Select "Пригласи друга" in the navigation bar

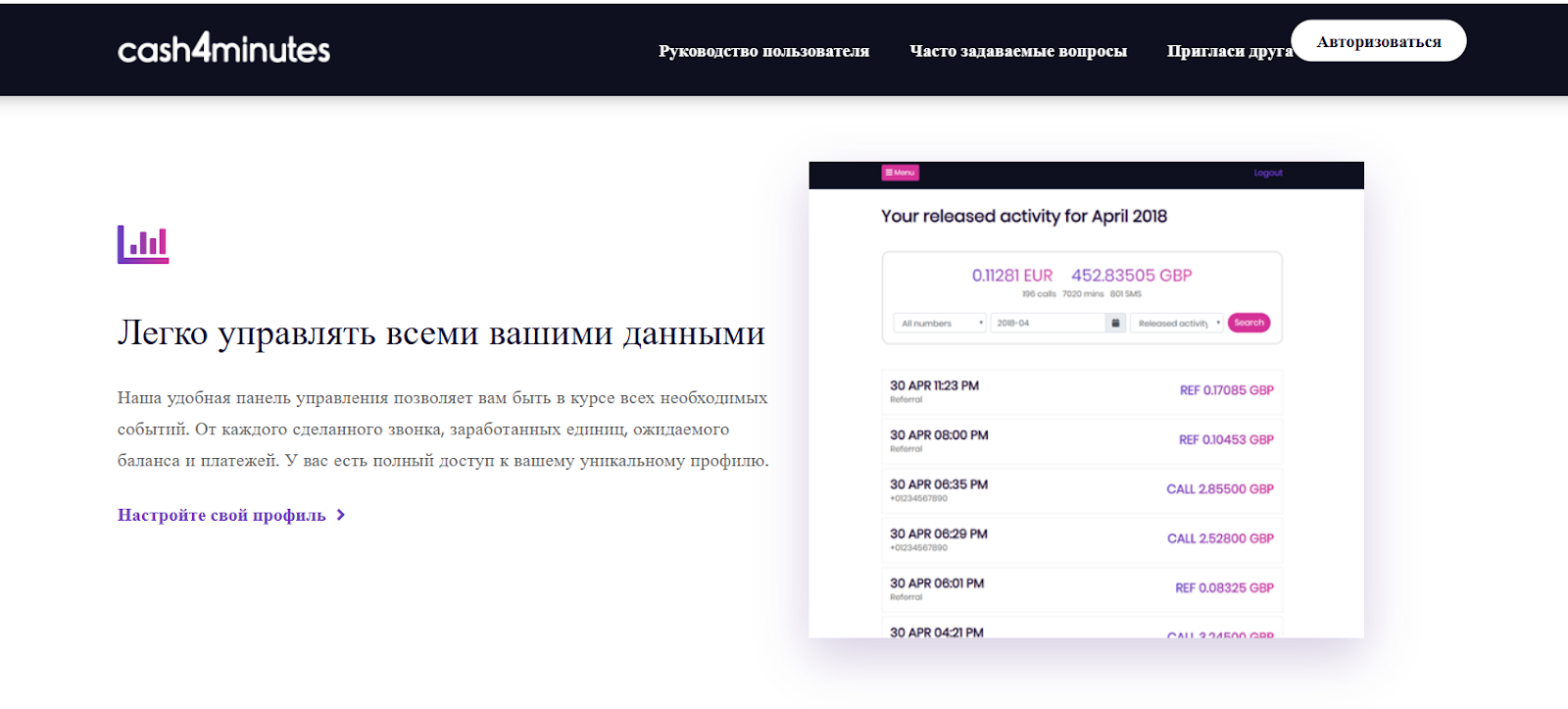(1229, 51)
